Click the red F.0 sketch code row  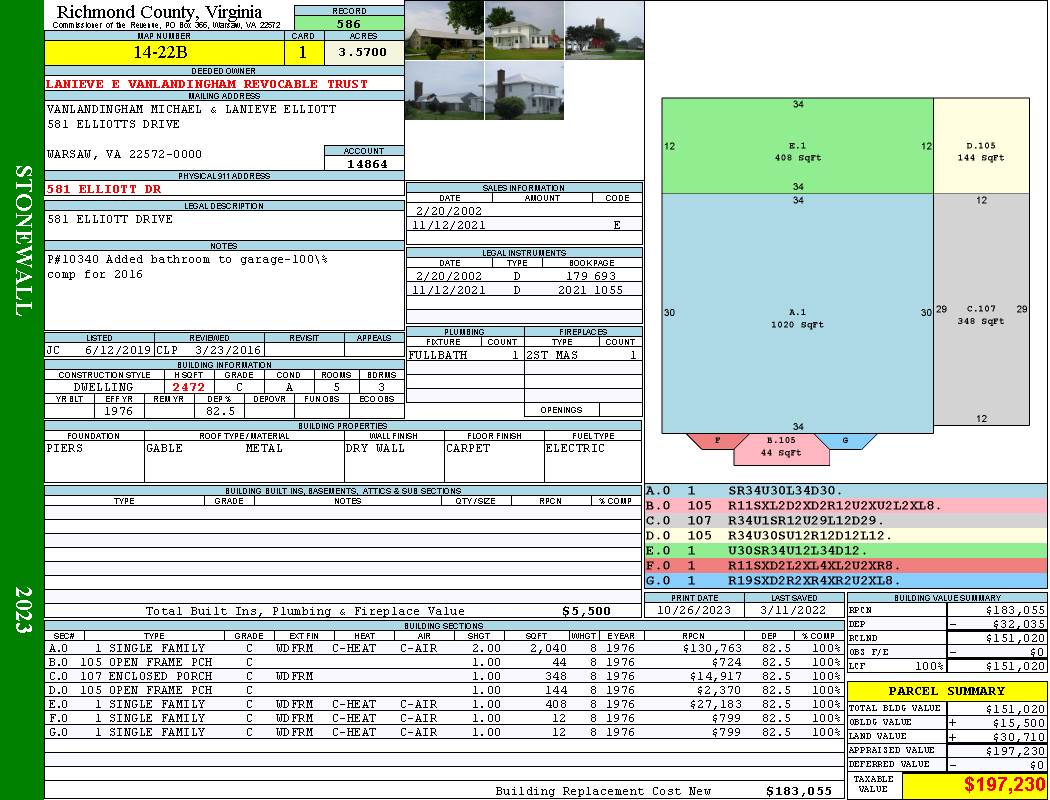846,566
